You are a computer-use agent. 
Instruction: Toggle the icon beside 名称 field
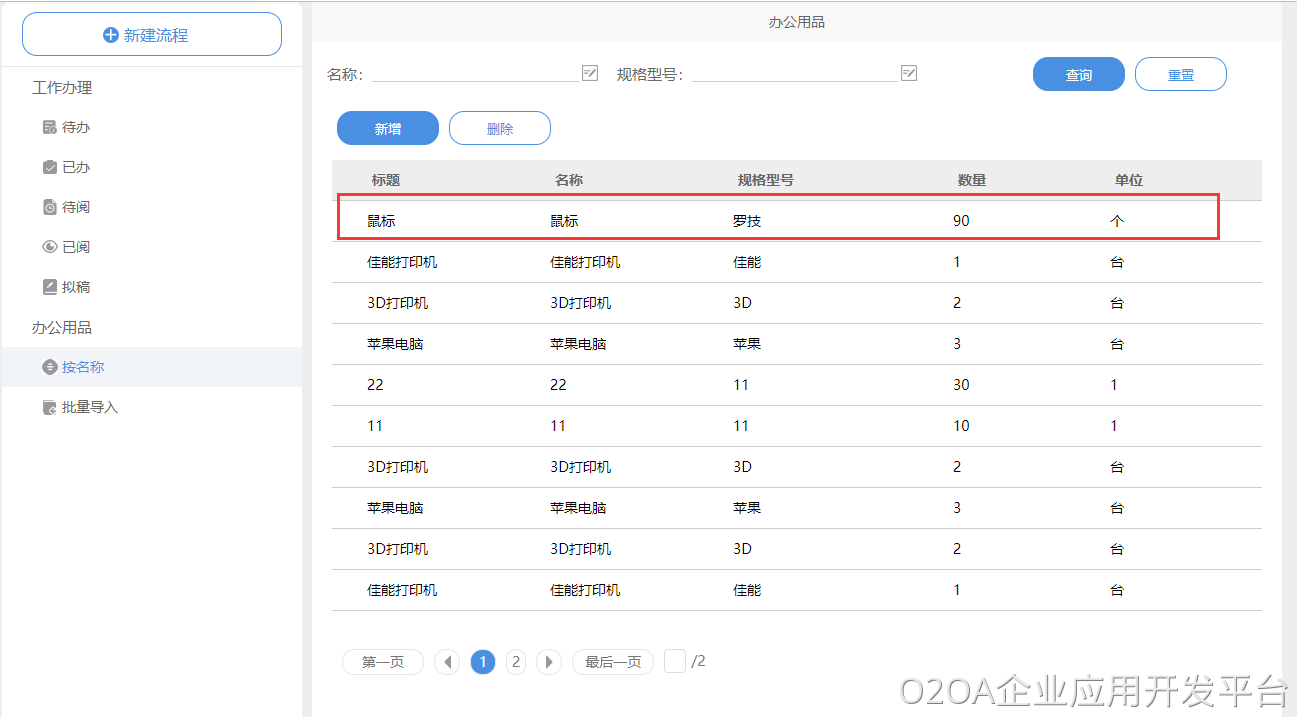590,73
